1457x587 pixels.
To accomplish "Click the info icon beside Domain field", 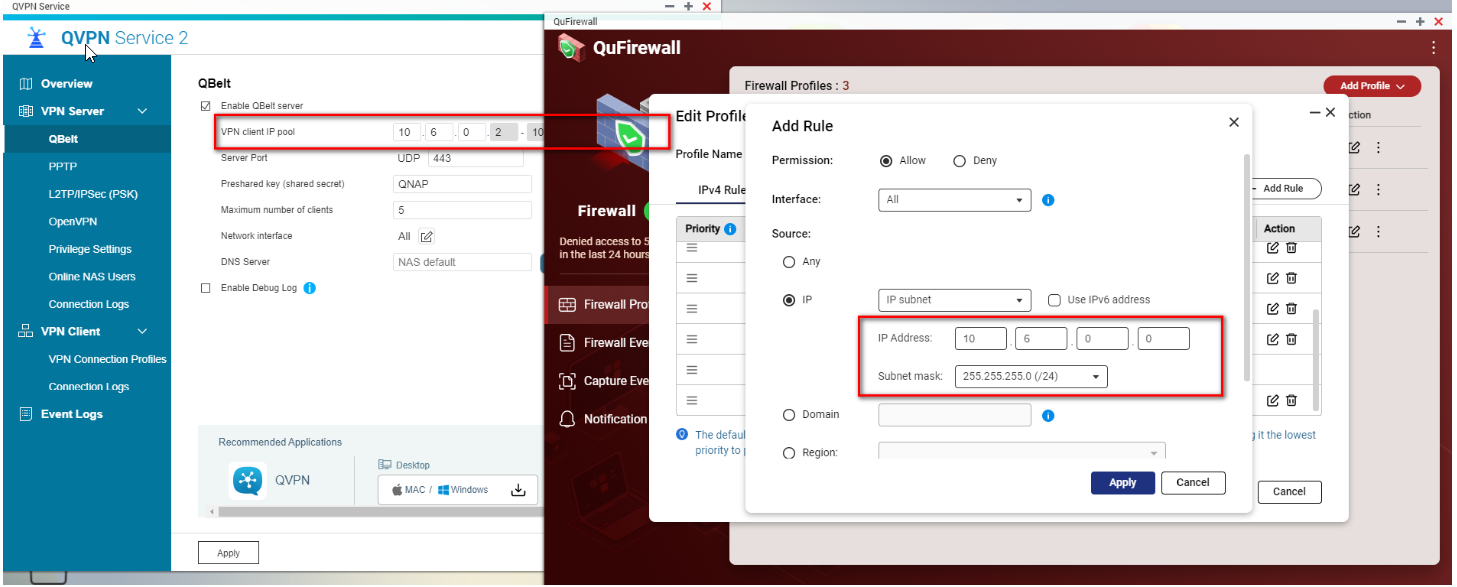I will pos(1048,415).
